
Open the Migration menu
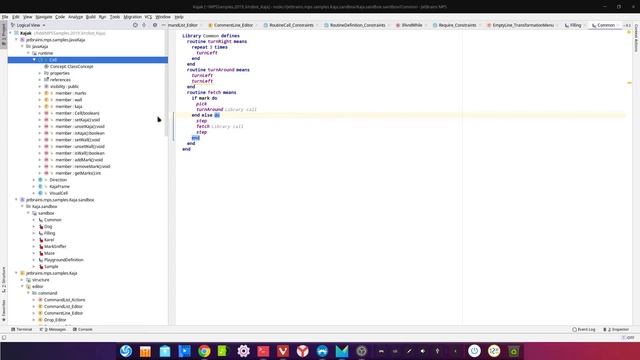(x=132, y=17)
